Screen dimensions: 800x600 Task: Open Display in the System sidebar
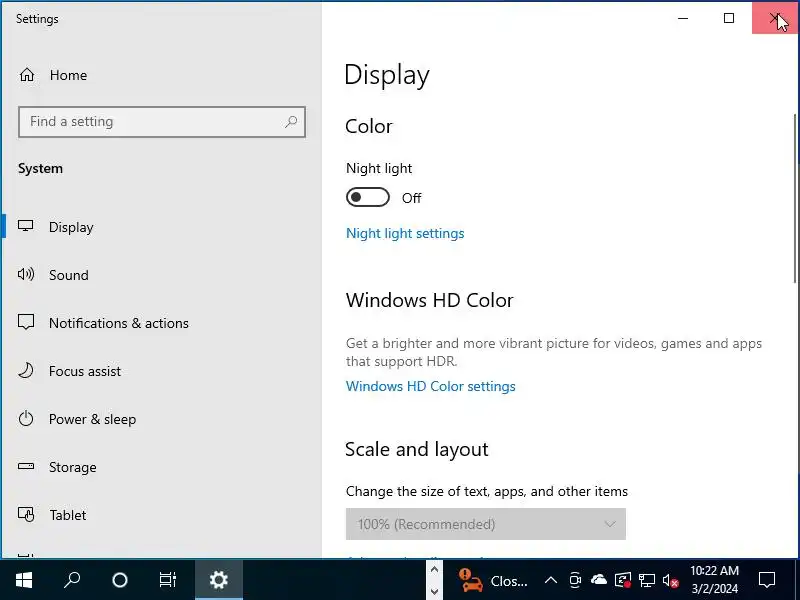coord(56,227)
